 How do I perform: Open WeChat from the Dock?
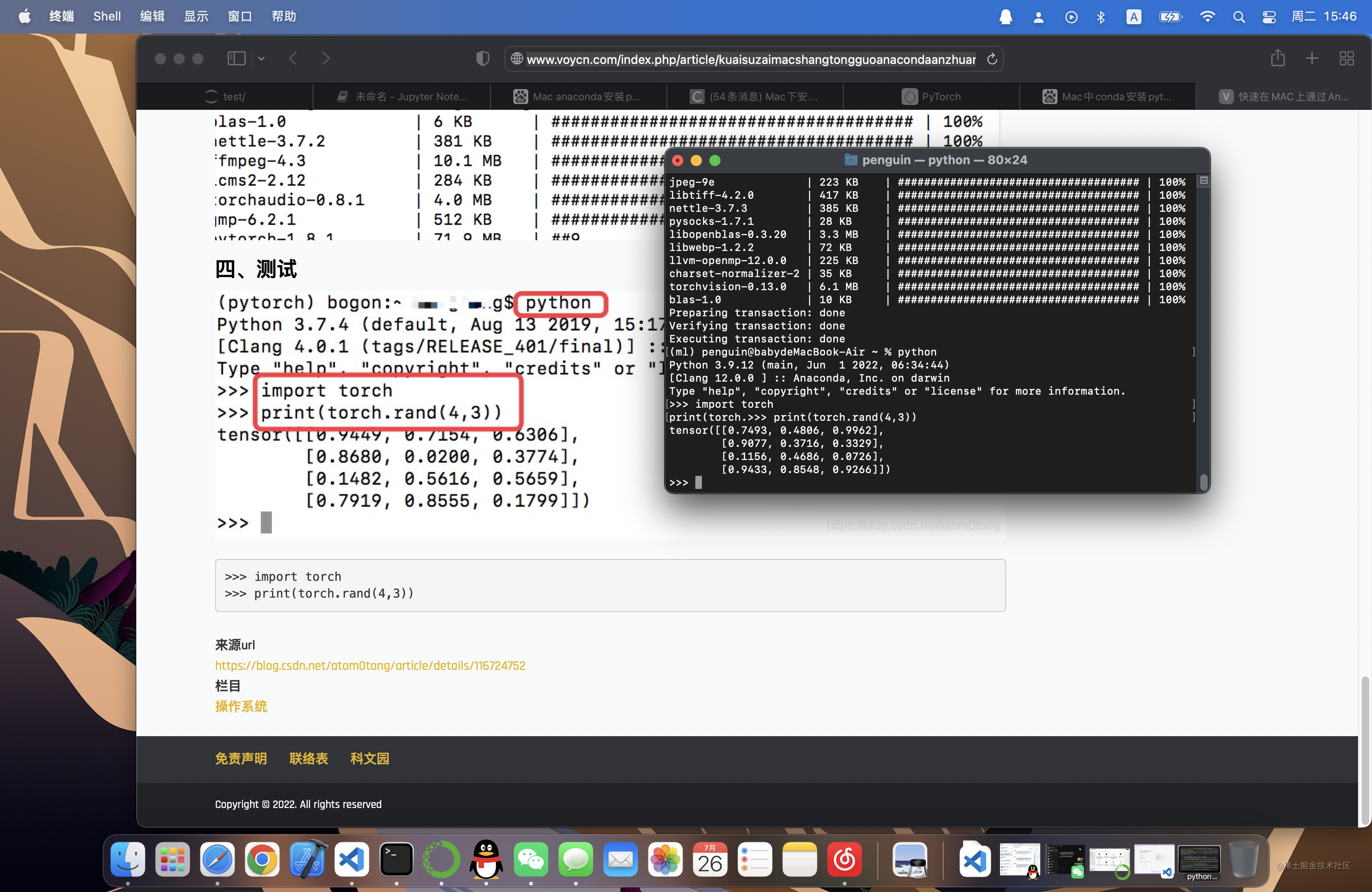click(x=531, y=859)
